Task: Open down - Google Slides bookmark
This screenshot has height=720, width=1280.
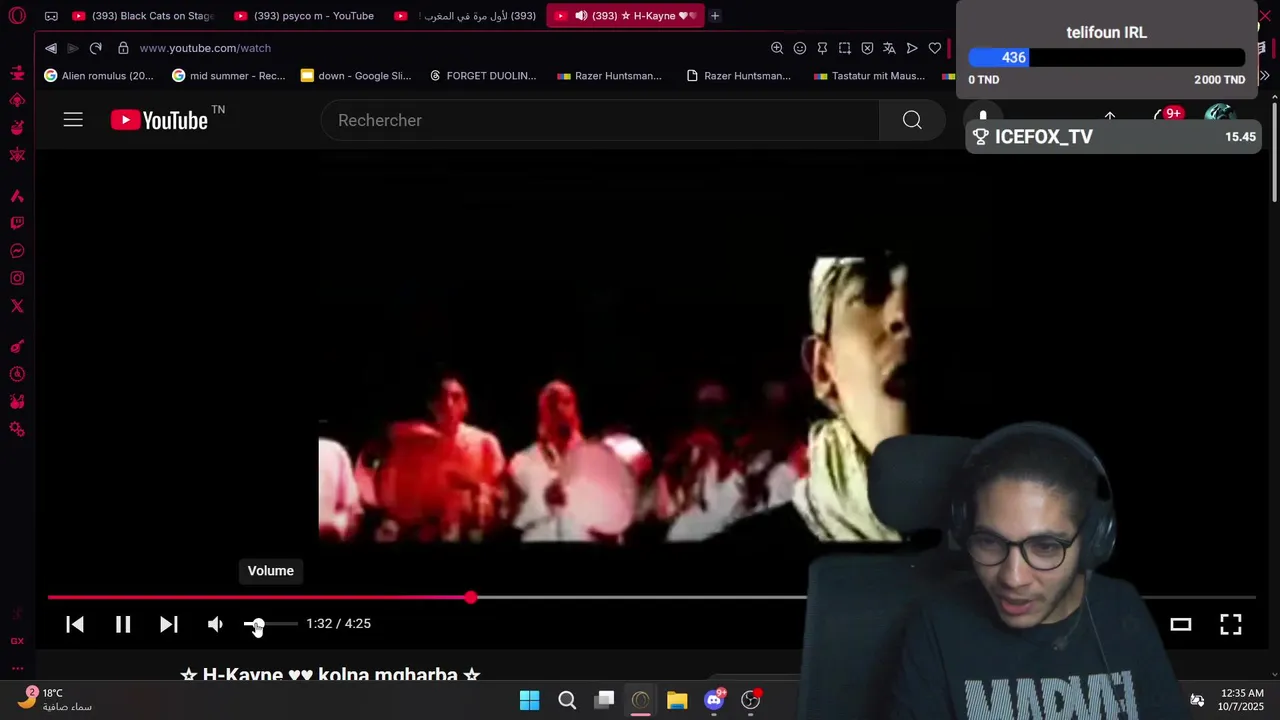Action: click(x=356, y=76)
